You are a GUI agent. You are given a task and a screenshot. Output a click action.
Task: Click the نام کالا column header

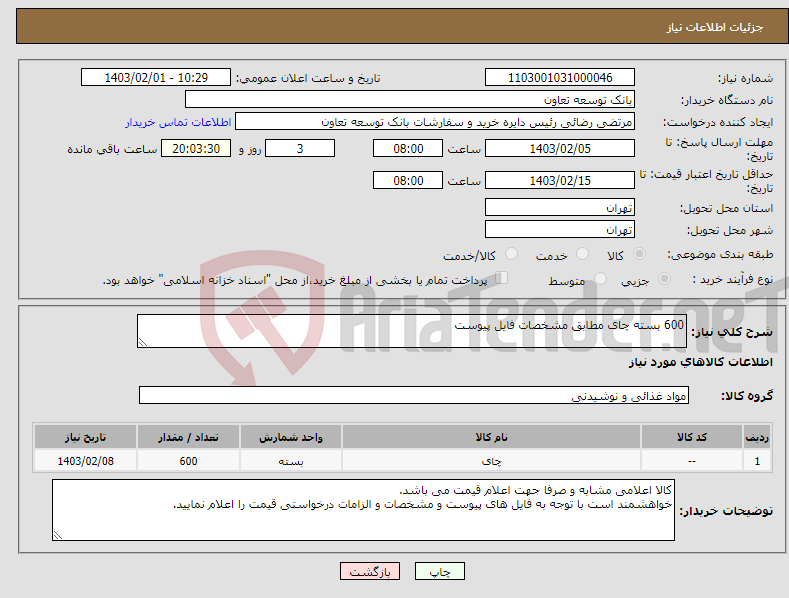tap(492, 437)
